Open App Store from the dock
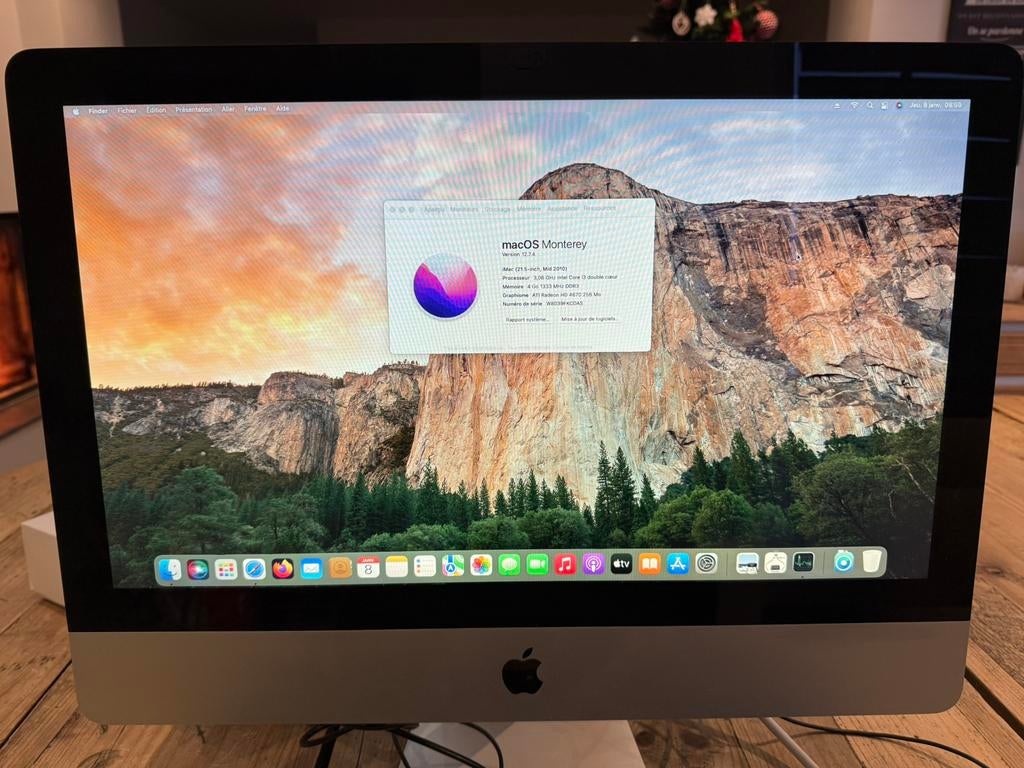The height and width of the screenshot is (768, 1024). pos(678,563)
